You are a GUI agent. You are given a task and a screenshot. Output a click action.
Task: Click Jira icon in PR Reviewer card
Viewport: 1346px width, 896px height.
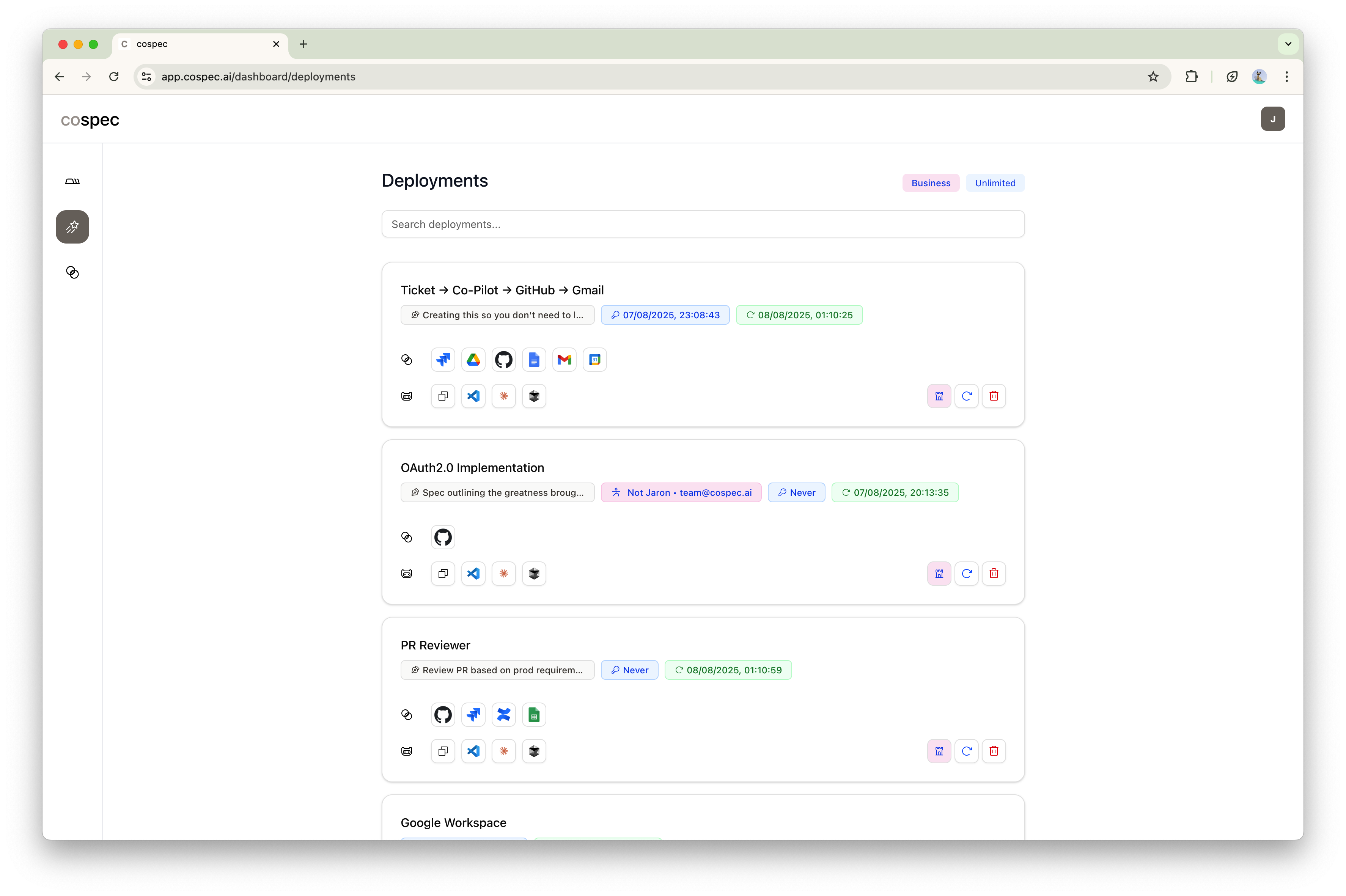click(473, 715)
